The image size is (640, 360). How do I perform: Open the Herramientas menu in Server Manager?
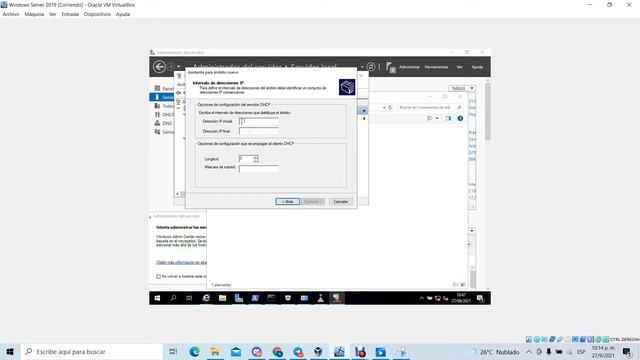coord(436,67)
